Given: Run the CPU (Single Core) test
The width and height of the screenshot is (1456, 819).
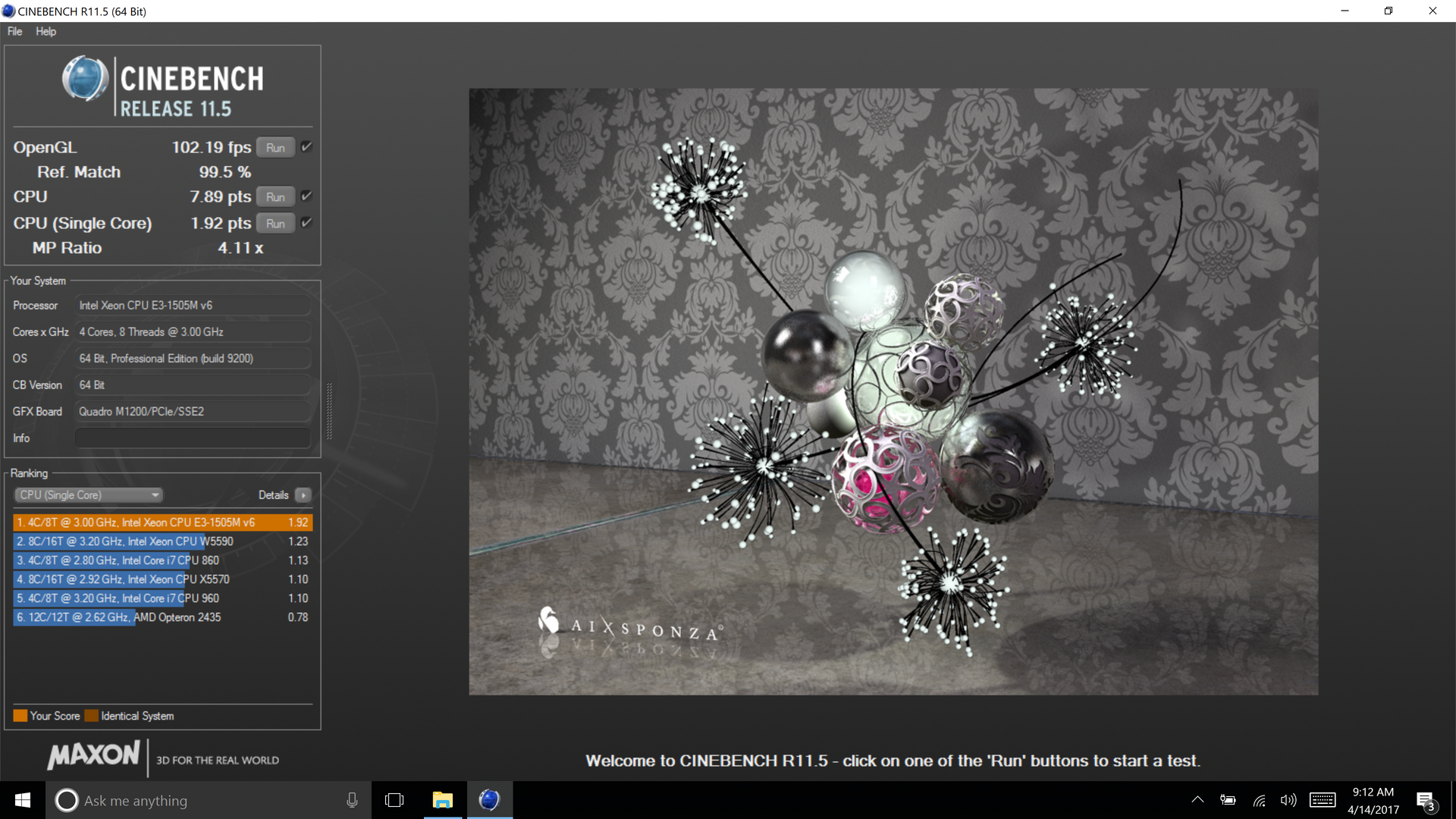Looking at the screenshot, I should pos(275,224).
